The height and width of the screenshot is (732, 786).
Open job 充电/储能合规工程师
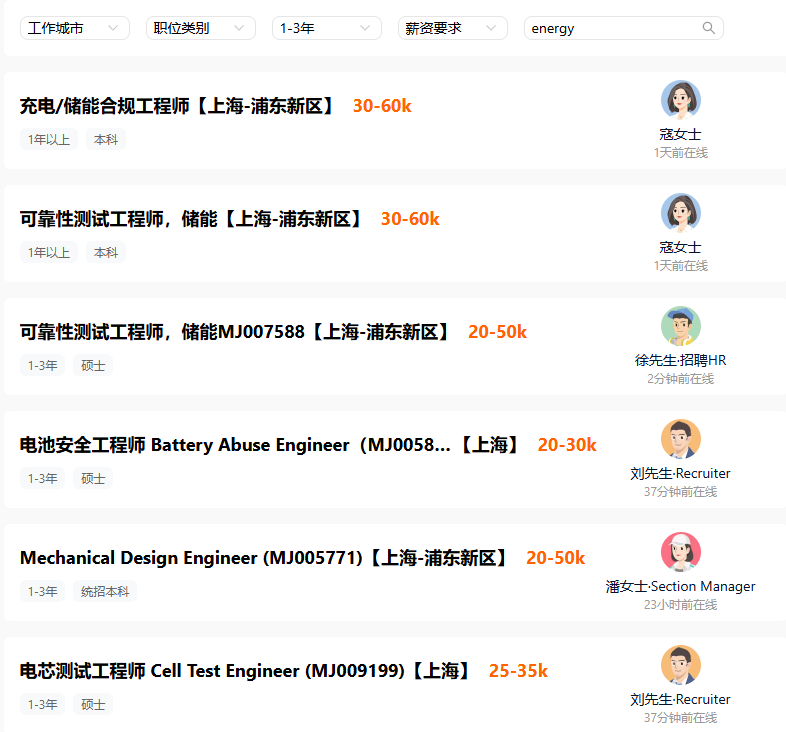[x=177, y=106]
